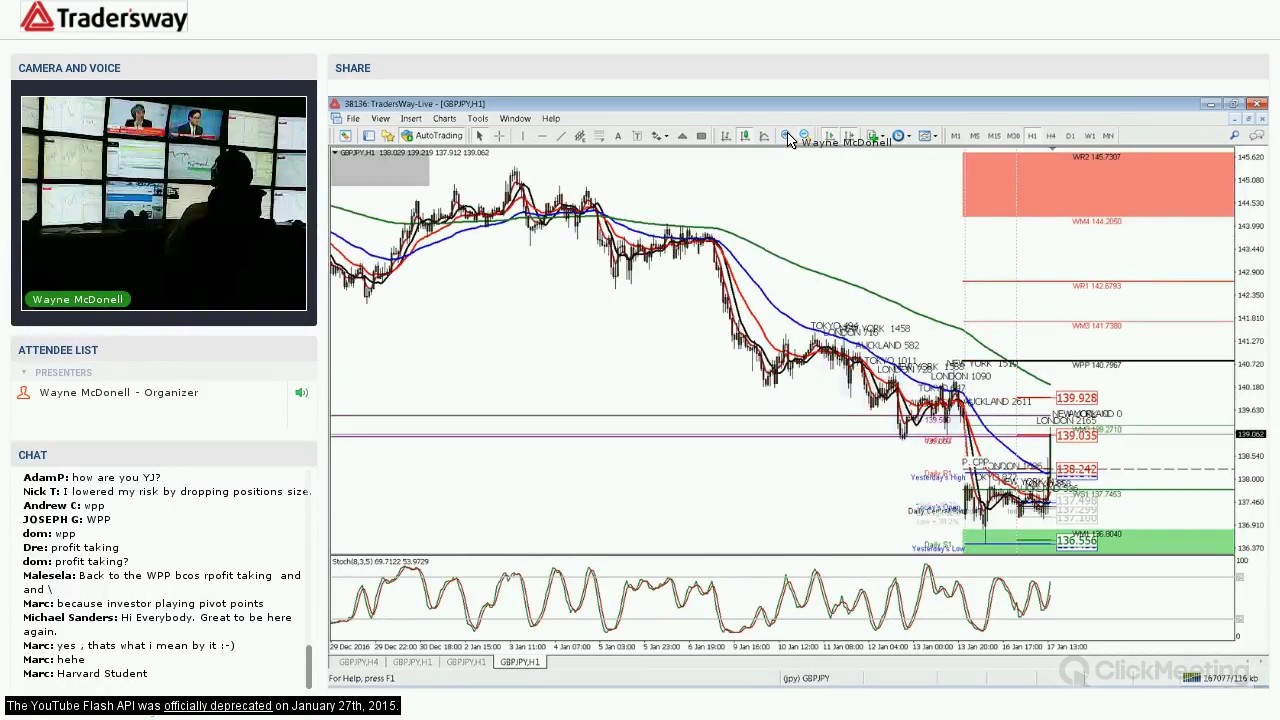1280x720 pixels.
Task: Click the Stoch(8,3,5) indicator label
Action: pos(380,562)
